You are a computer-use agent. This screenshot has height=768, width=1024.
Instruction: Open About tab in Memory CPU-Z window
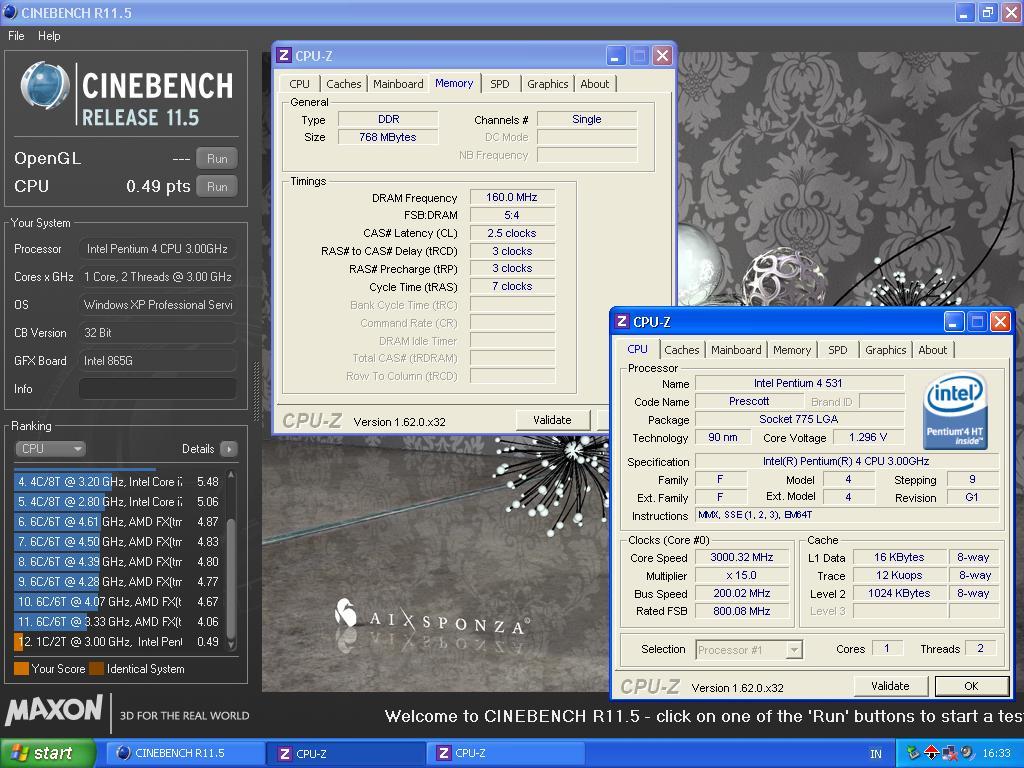(594, 84)
